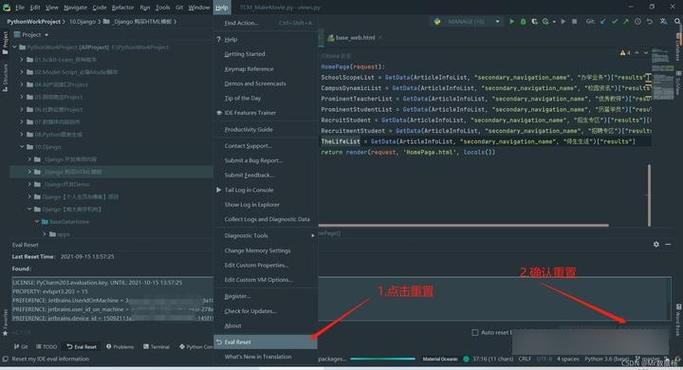Collapse the 10.Django folder
This screenshot has width=683, height=370.
[x=22, y=147]
